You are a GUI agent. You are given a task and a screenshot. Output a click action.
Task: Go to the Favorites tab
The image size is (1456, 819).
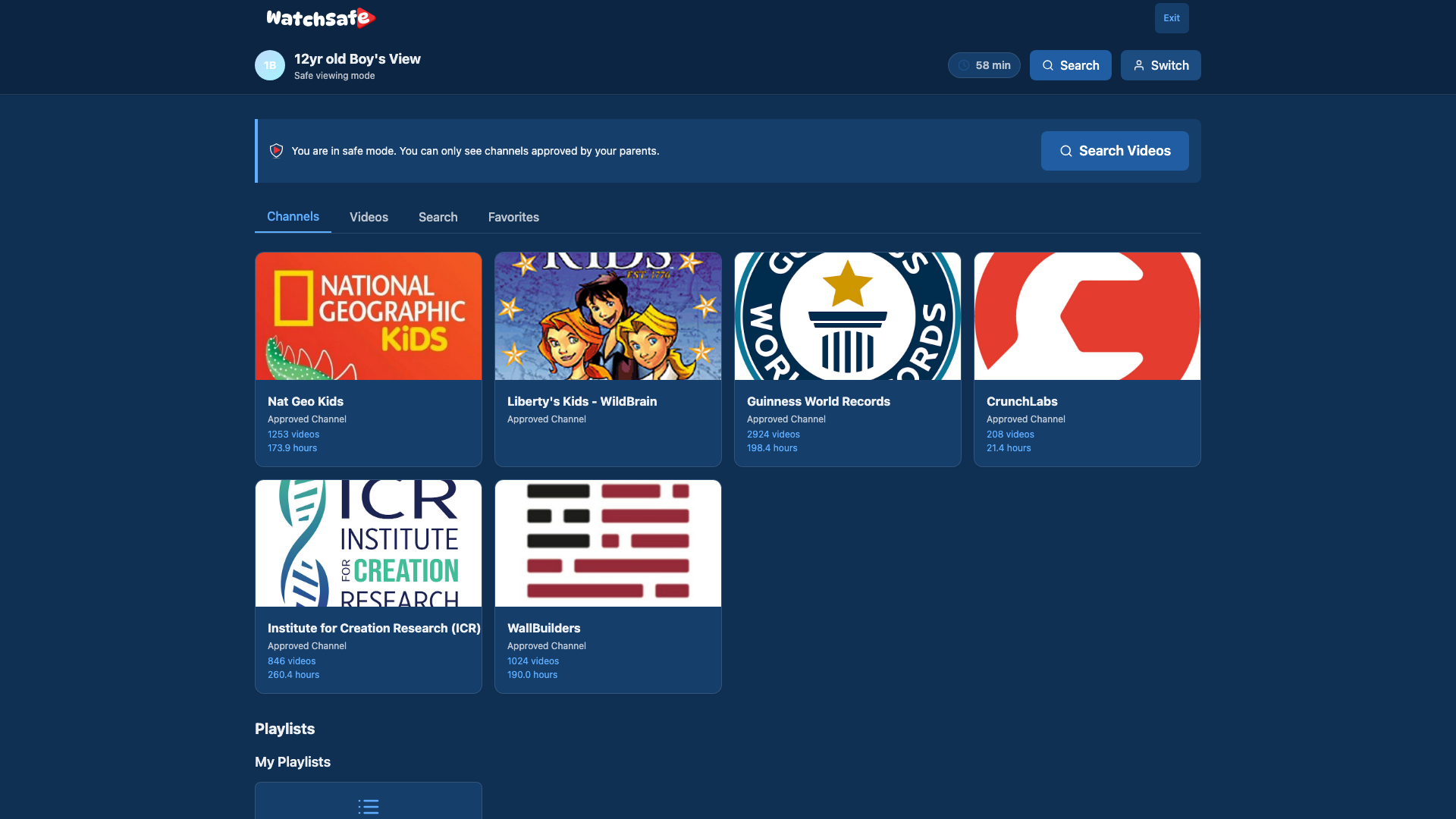click(513, 217)
